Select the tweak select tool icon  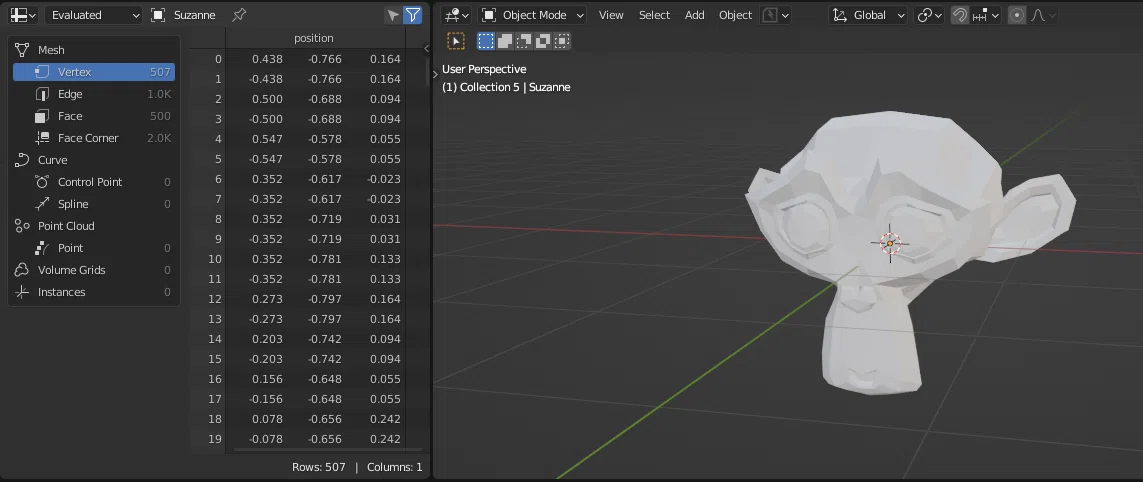coord(456,42)
